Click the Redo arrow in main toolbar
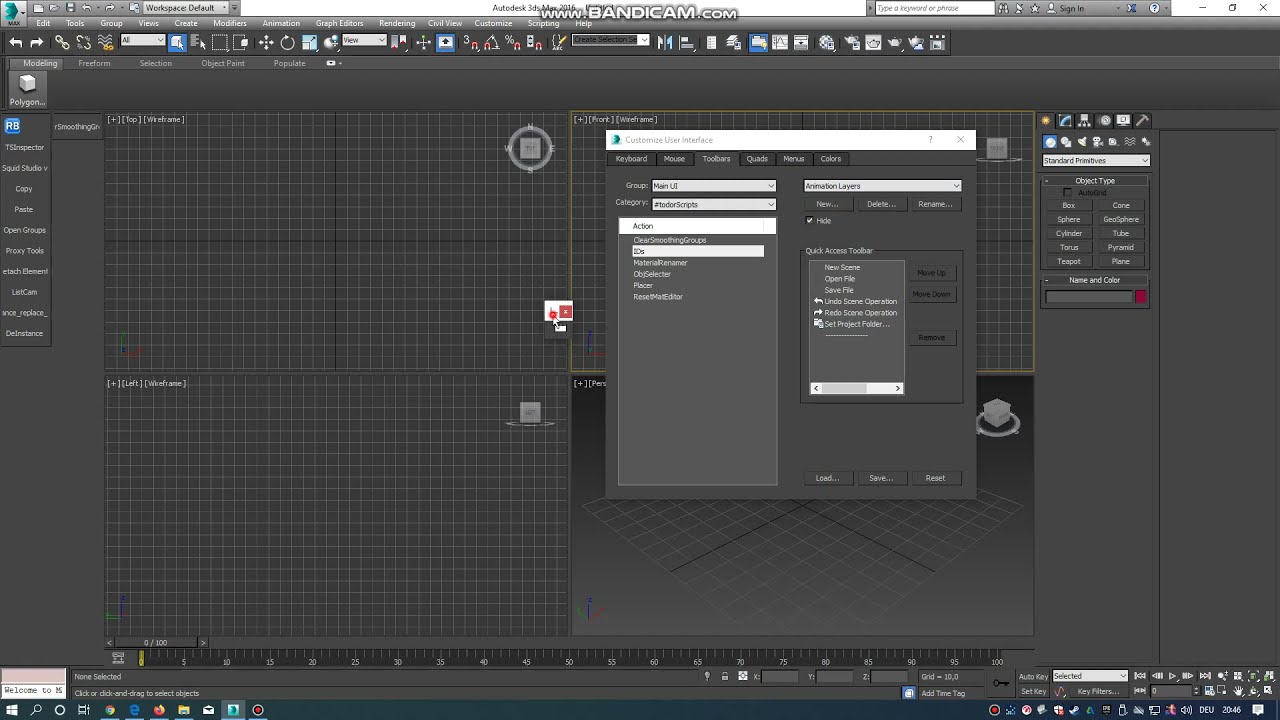The height and width of the screenshot is (720, 1280). [x=37, y=42]
